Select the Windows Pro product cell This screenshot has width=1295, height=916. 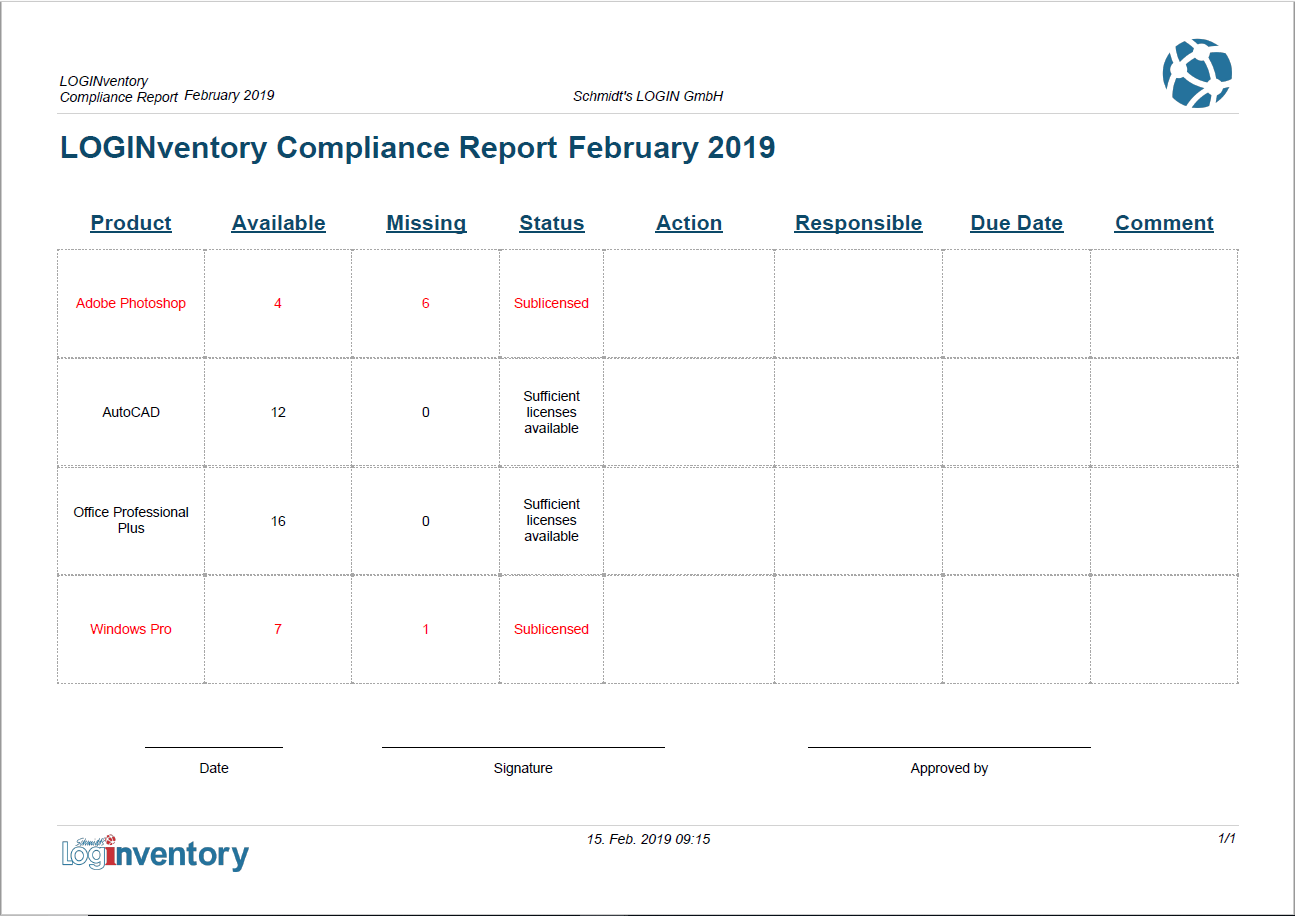(x=131, y=629)
